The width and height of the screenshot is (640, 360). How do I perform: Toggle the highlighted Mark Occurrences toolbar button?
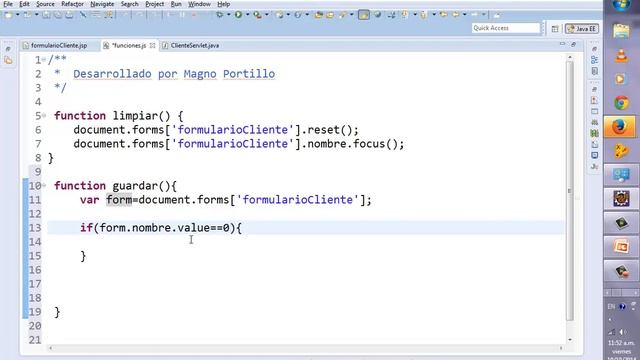(x=363, y=15)
